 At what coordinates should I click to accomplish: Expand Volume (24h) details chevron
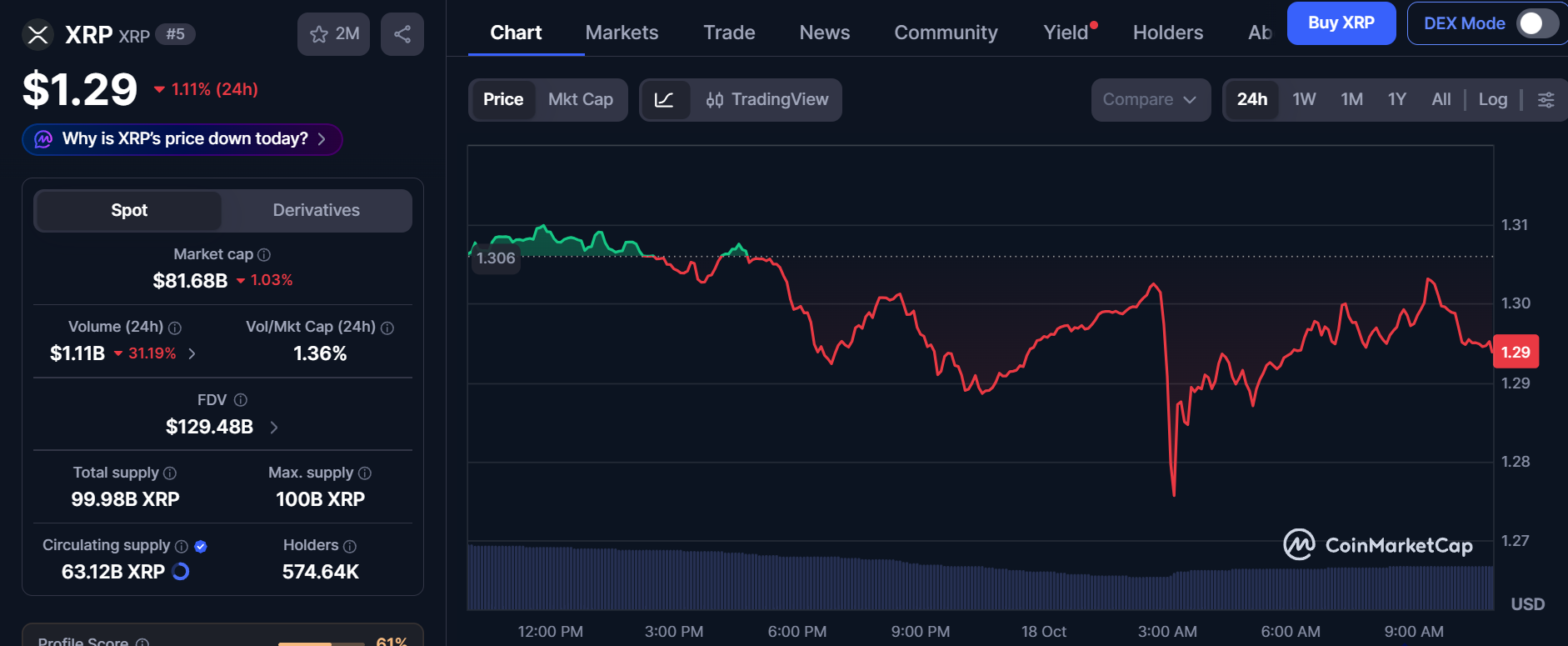click(x=192, y=354)
